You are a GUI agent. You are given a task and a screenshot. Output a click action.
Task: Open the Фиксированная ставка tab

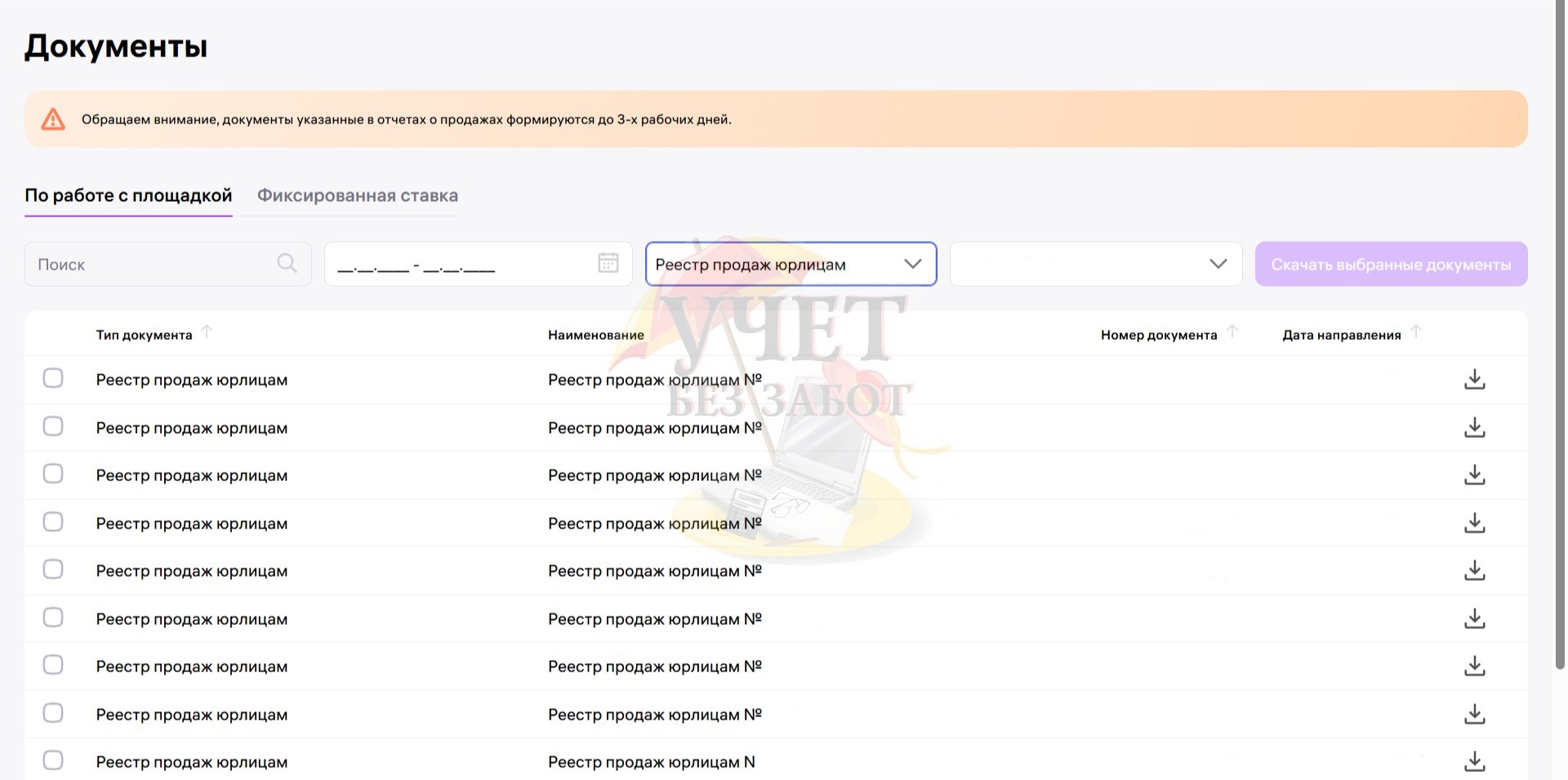coord(358,196)
